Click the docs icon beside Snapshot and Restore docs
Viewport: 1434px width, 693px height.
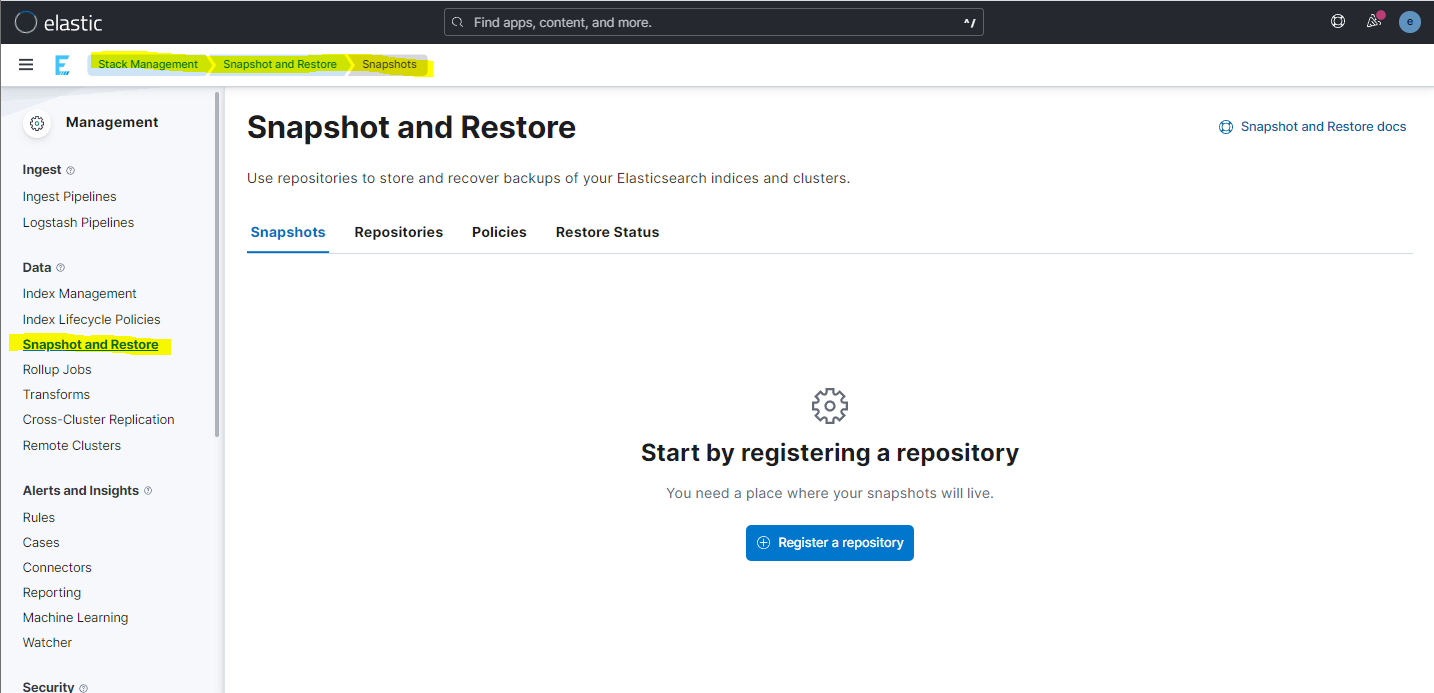(x=1226, y=127)
